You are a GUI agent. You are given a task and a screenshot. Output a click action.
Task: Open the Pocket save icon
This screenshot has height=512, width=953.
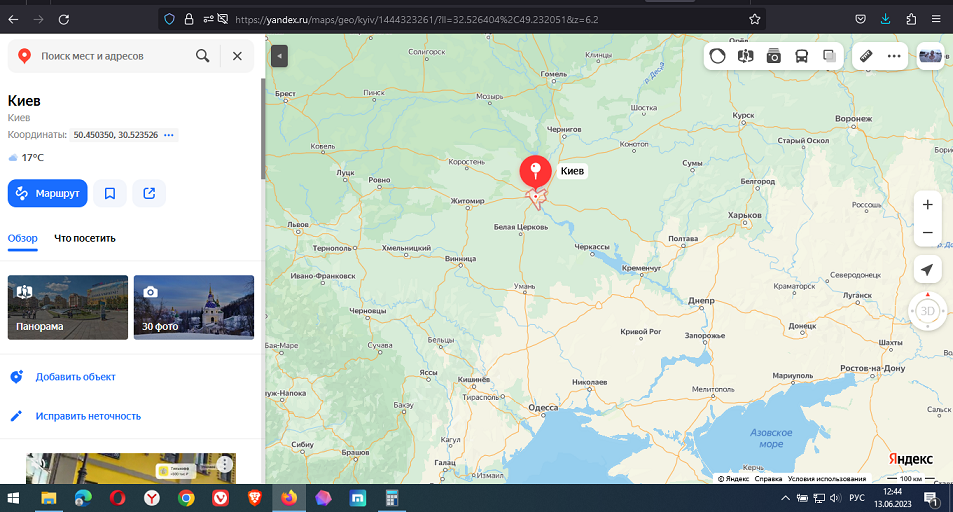click(x=861, y=19)
